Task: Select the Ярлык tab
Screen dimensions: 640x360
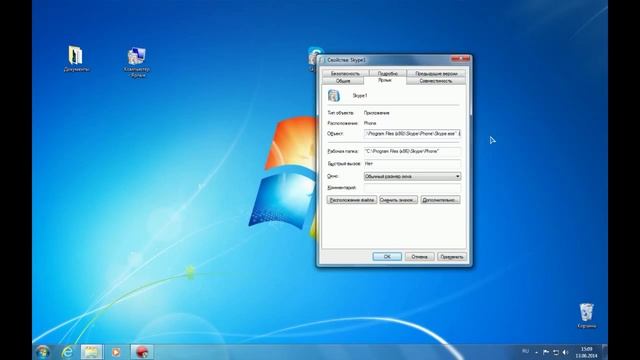Action: (x=384, y=80)
